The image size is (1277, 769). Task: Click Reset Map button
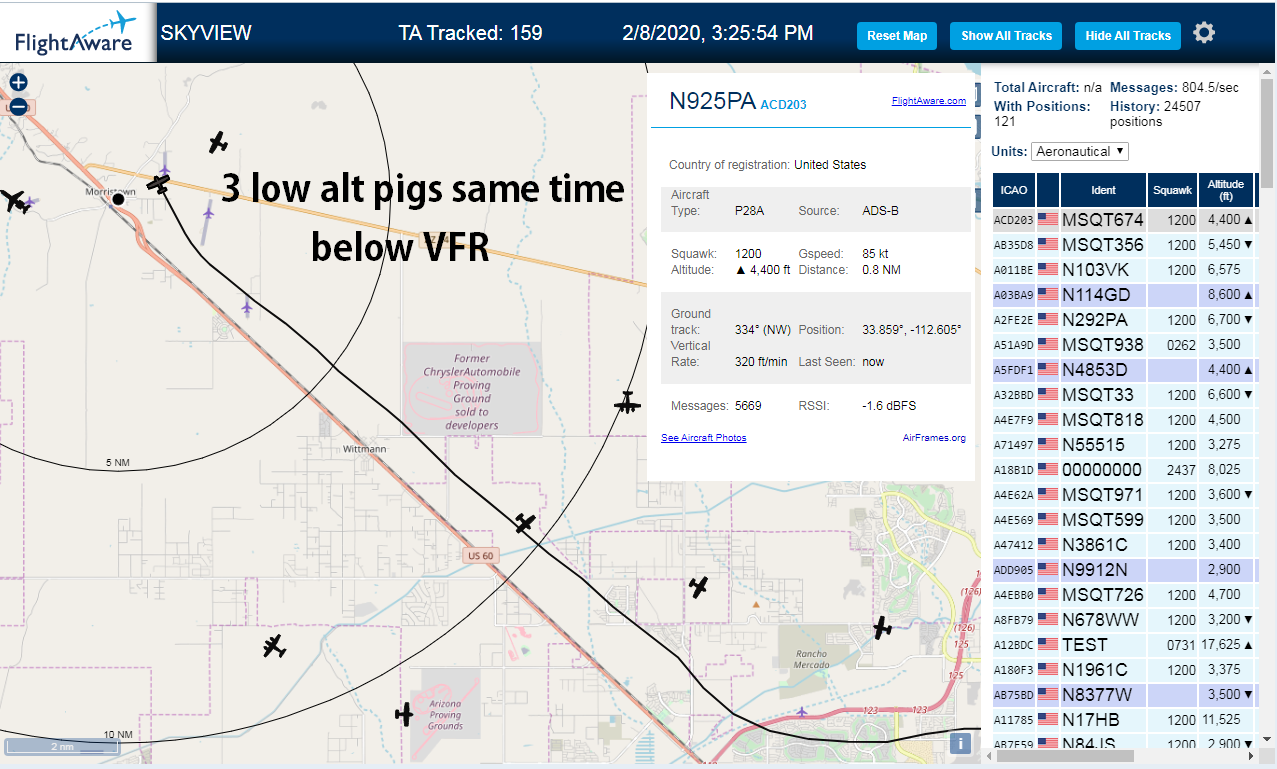pyautogui.click(x=897, y=35)
